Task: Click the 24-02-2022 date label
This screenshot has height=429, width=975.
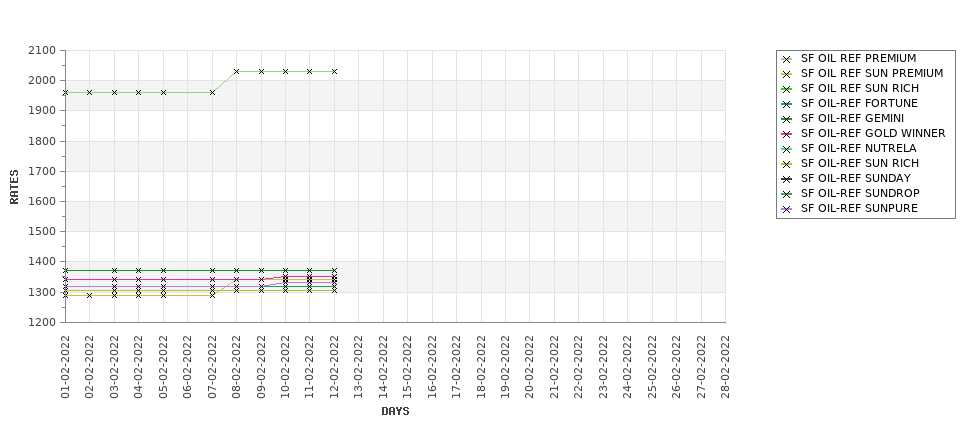Action: click(x=627, y=367)
